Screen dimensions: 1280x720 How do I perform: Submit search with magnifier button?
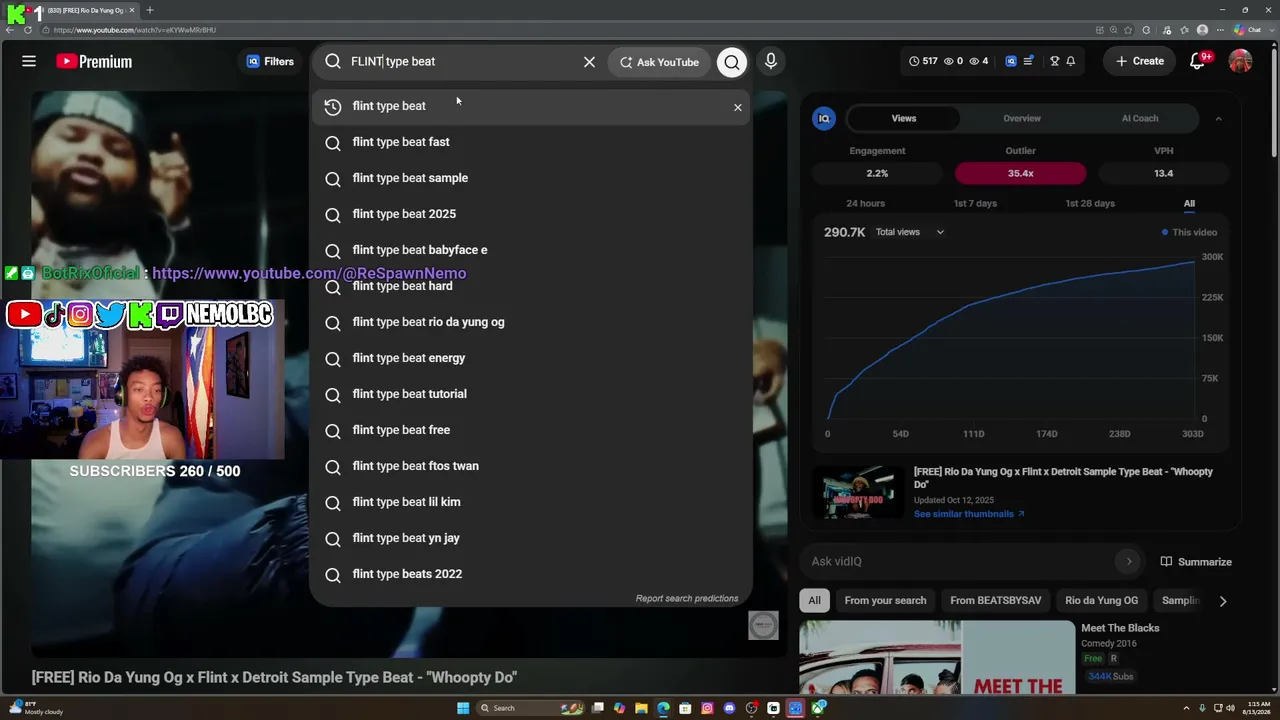[732, 62]
